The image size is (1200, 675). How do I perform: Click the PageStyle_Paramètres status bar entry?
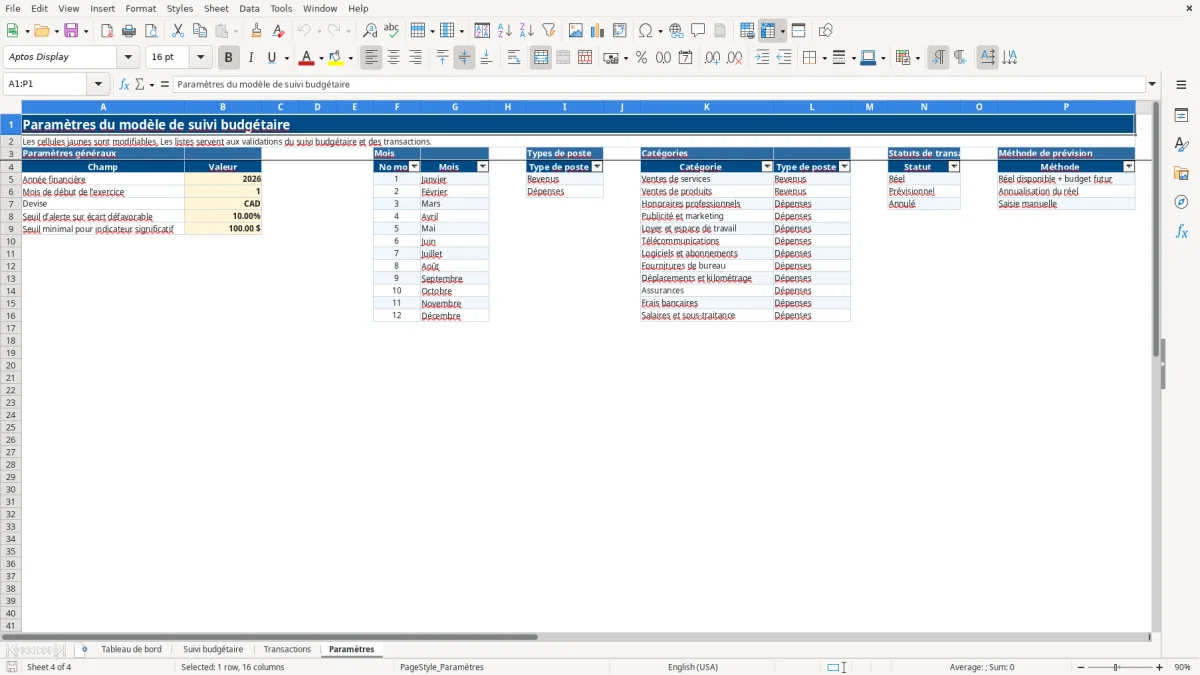441,667
